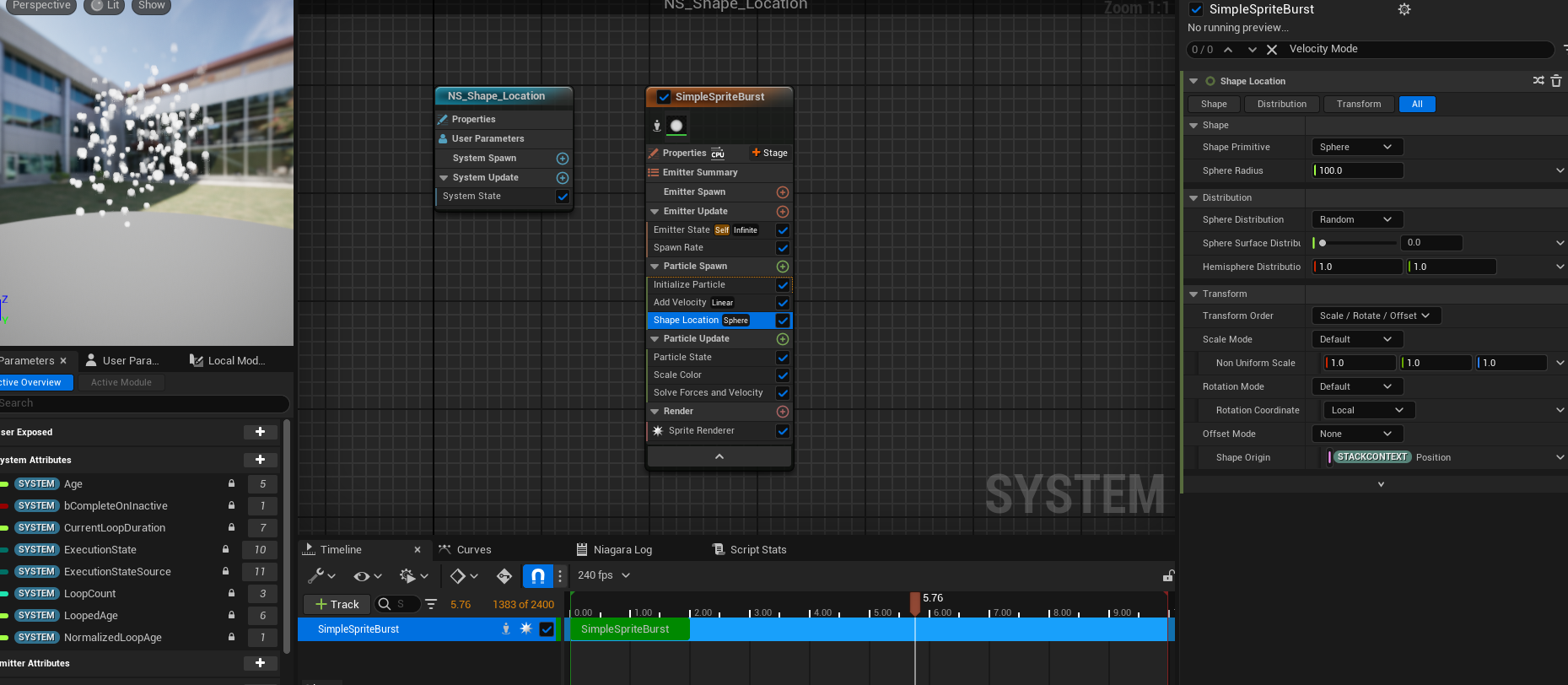This screenshot has width=1568, height=685.
Task: Collapse the emitter node with bottom chevron
Action: (719, 456)
